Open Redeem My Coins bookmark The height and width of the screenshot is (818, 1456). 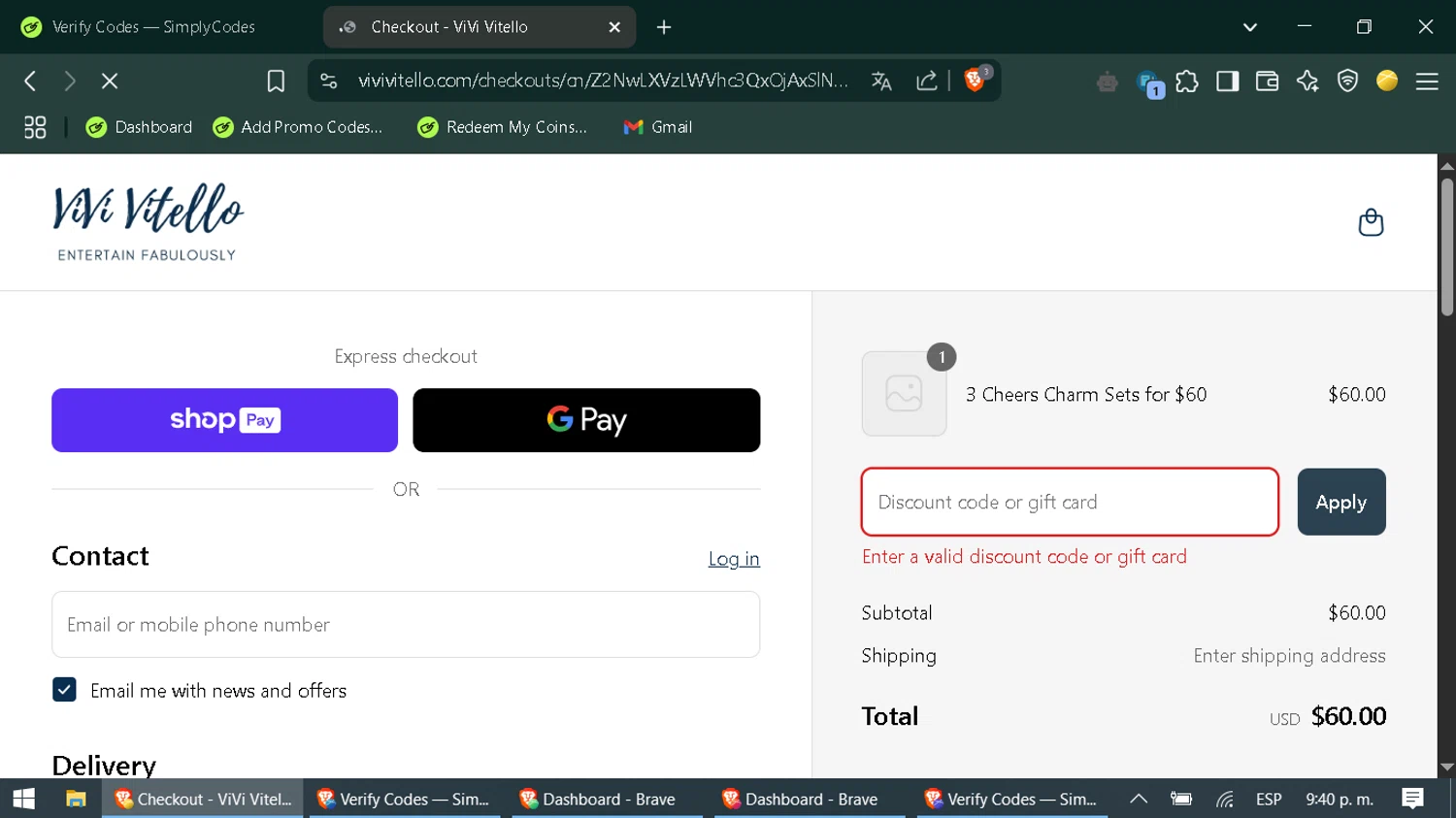503,127
